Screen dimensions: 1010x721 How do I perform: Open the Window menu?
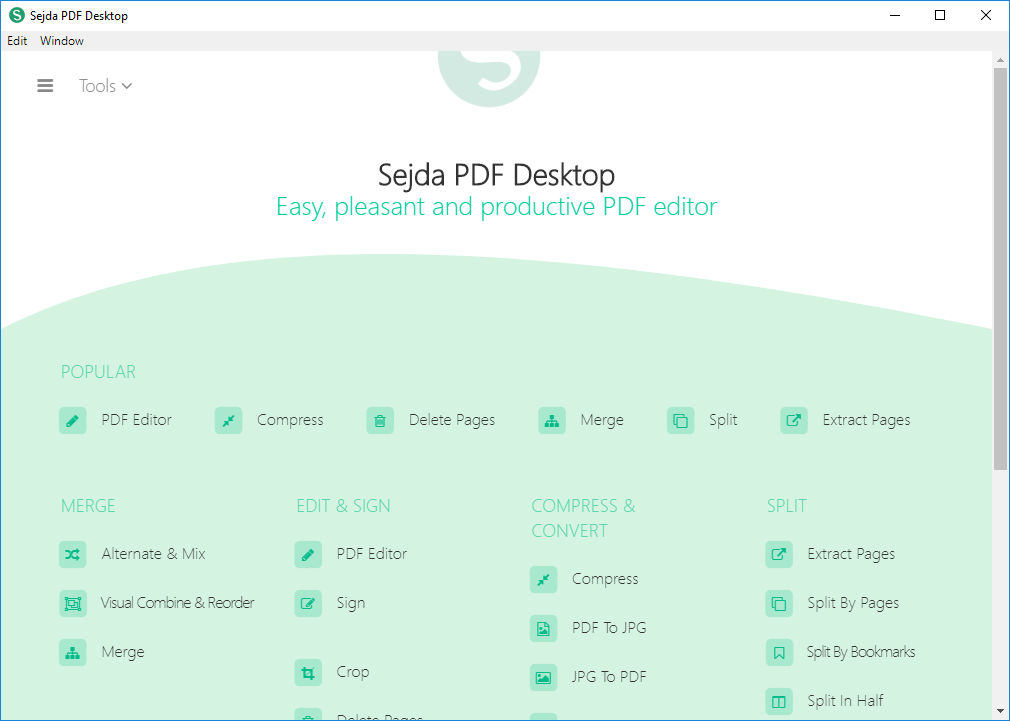pos(62,41)
